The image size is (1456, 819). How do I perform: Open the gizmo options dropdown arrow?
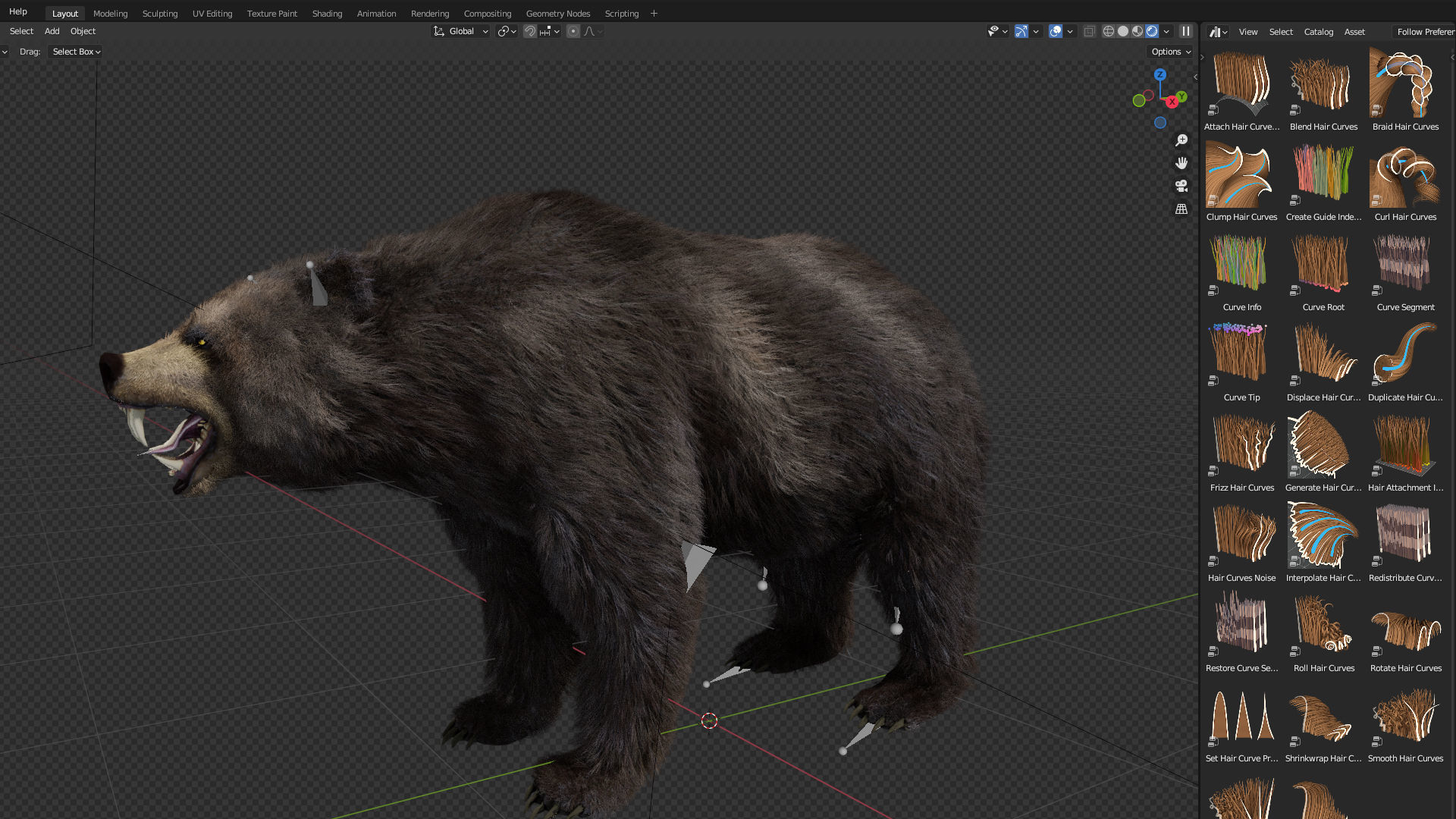[1036, 31]
